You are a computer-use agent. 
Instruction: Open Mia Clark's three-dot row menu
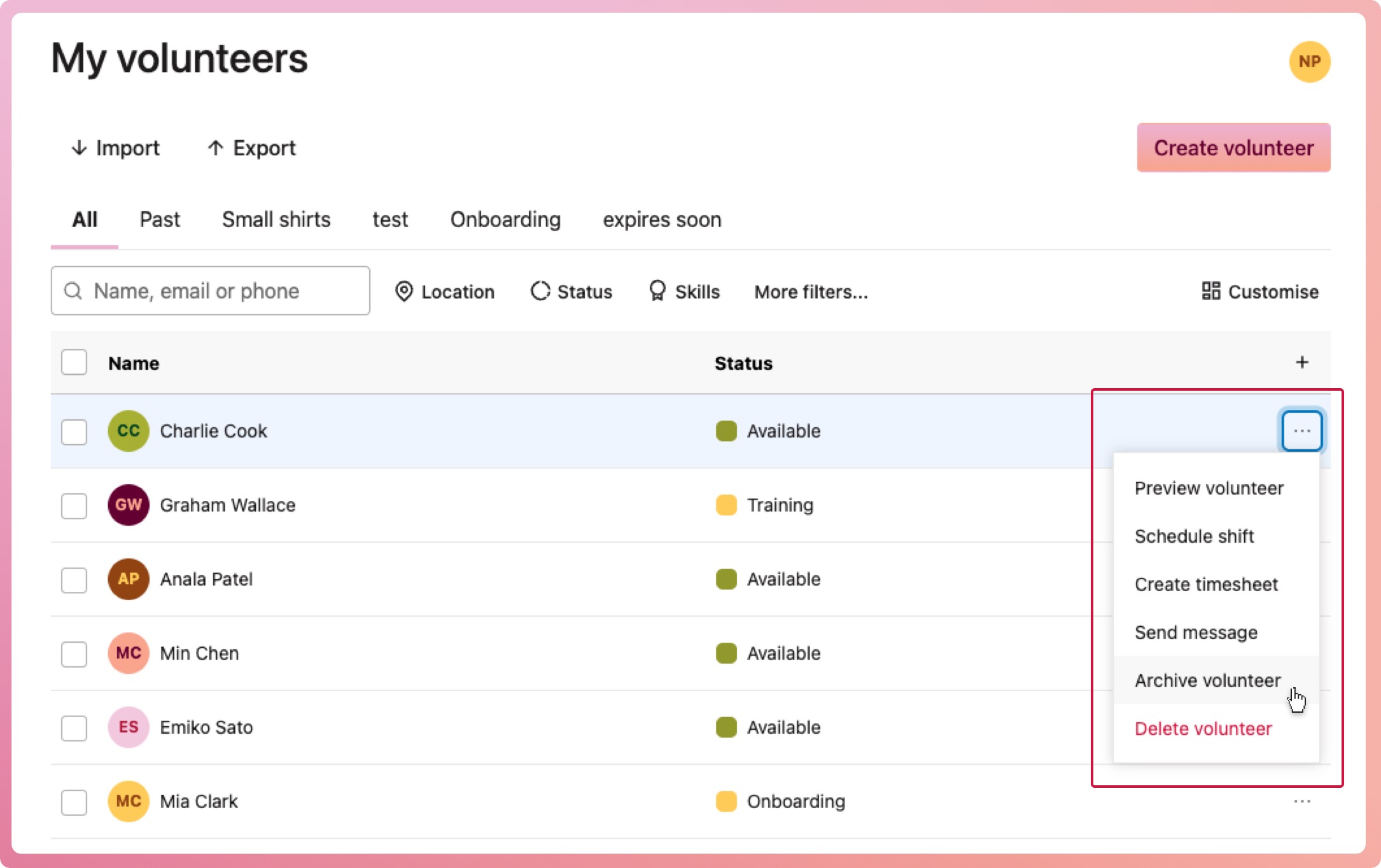tap(1301, 801)
